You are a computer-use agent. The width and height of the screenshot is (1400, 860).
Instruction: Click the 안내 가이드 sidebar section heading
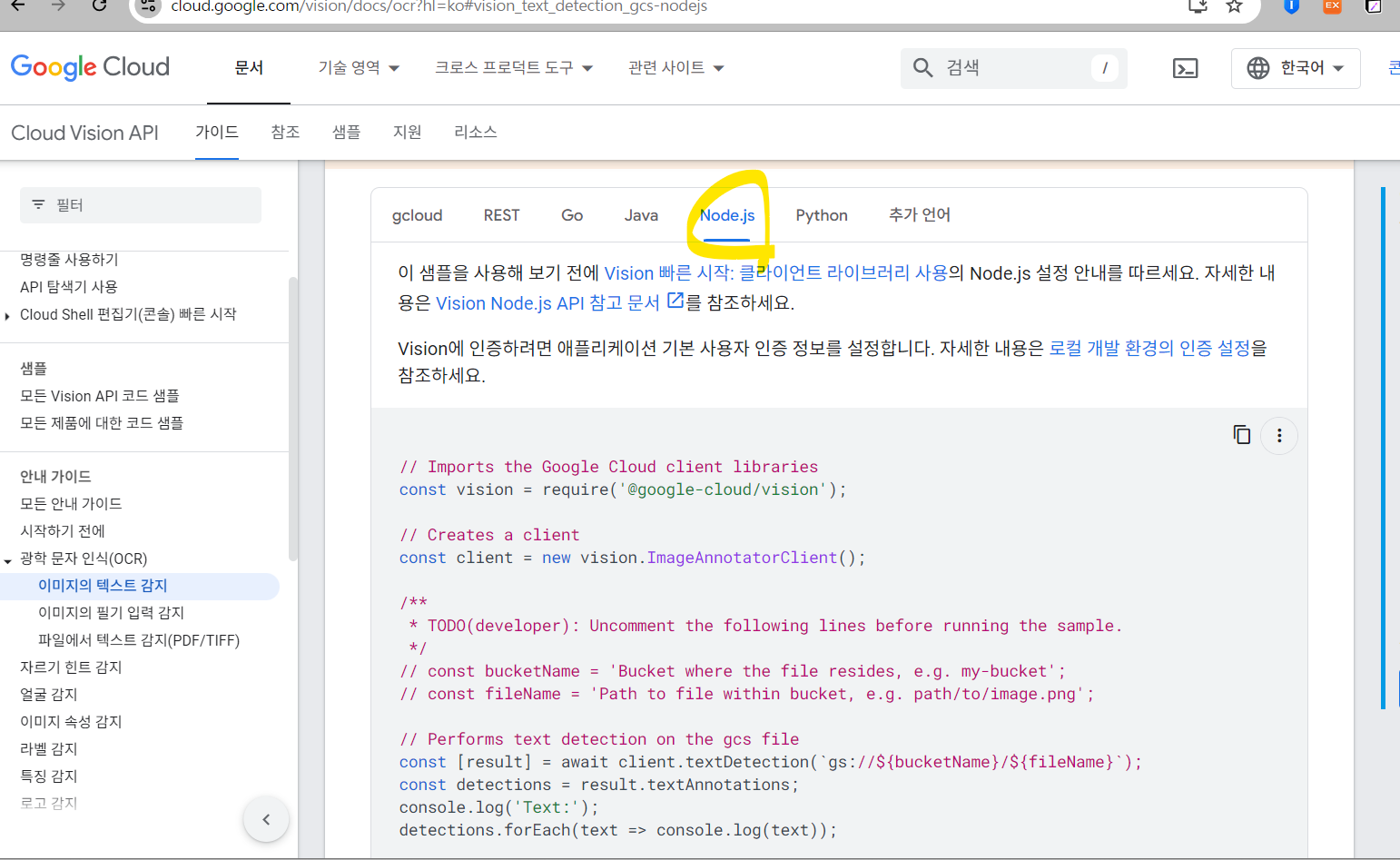coord(55,477)
